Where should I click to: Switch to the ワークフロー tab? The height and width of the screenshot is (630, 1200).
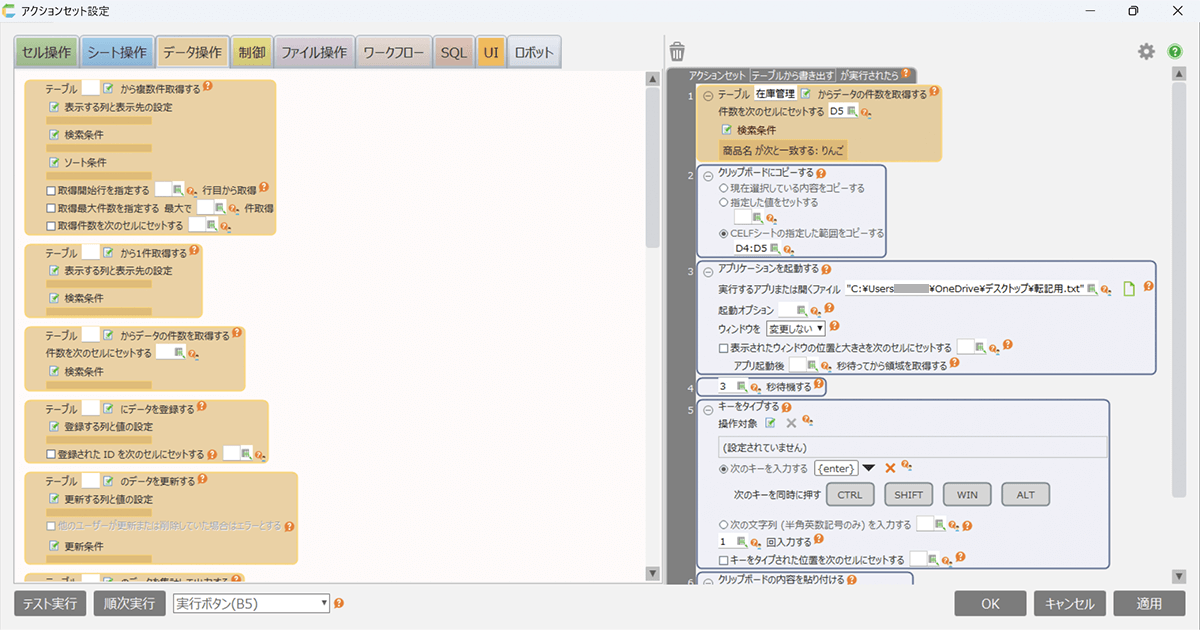pos(393,52)
